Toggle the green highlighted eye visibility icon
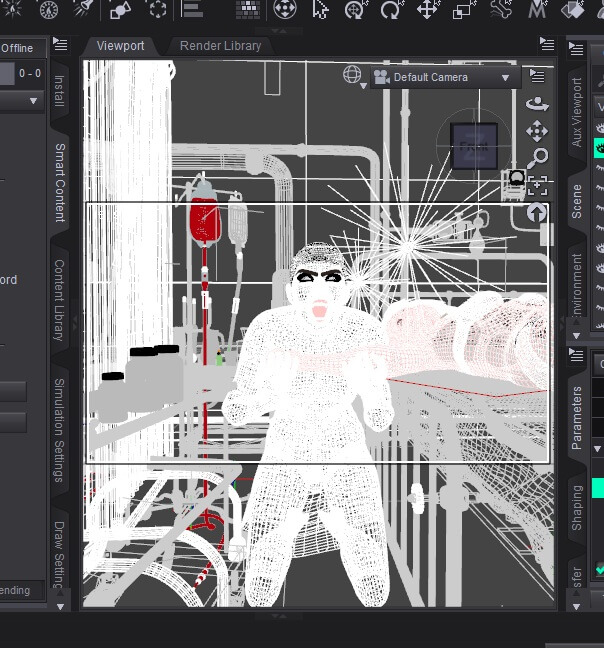 coord(599,148)
